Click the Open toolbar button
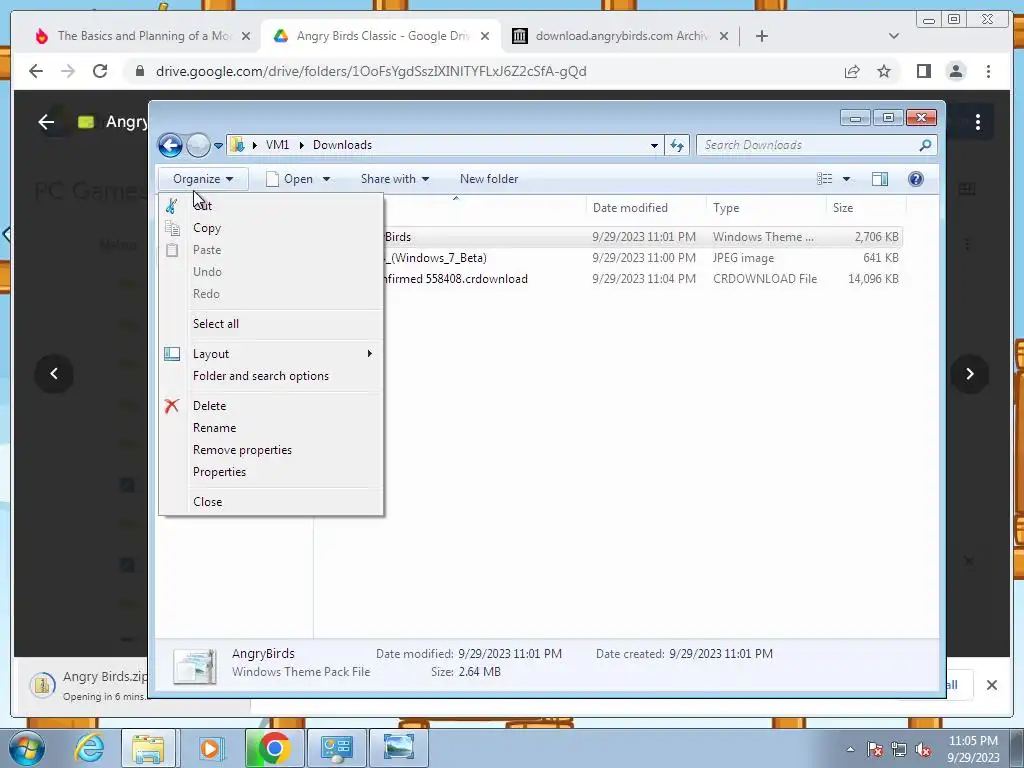The width and height of the screenshot is (1024, 768). pyautogui.click(x=290, y=179)
